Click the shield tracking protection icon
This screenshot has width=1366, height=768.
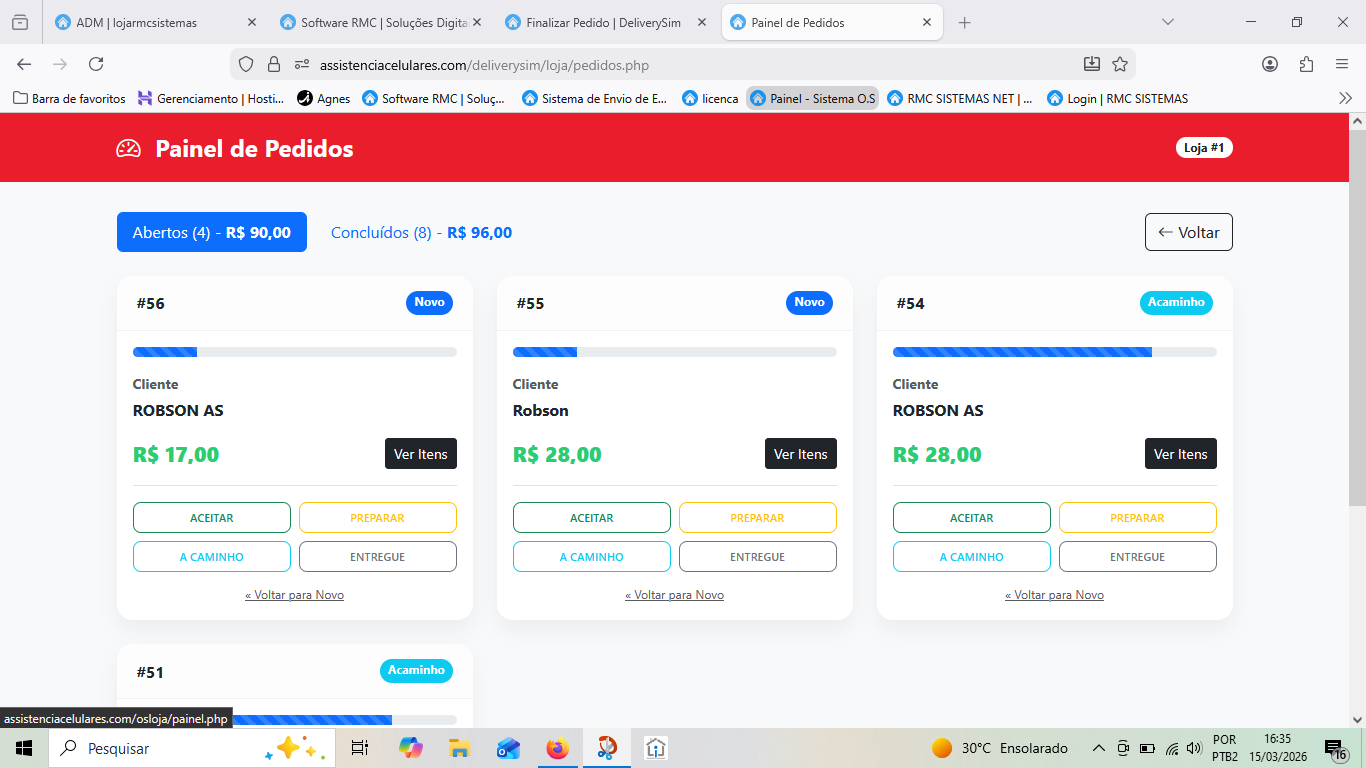(246, 64)
